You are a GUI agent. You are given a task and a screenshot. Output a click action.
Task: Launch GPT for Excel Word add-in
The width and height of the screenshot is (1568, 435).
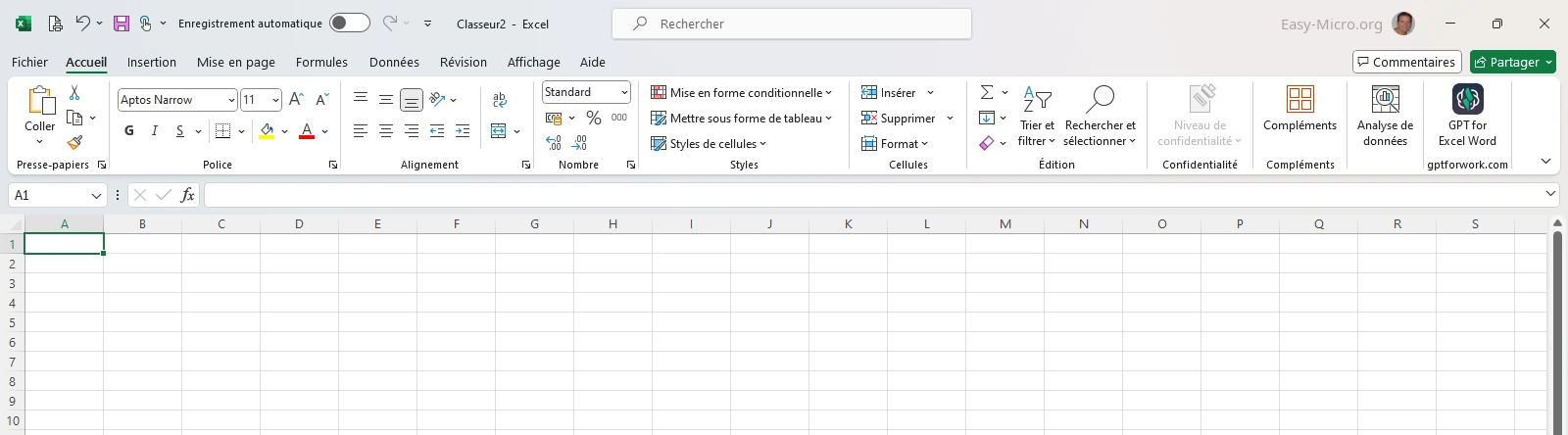(x=1467, y=116)
